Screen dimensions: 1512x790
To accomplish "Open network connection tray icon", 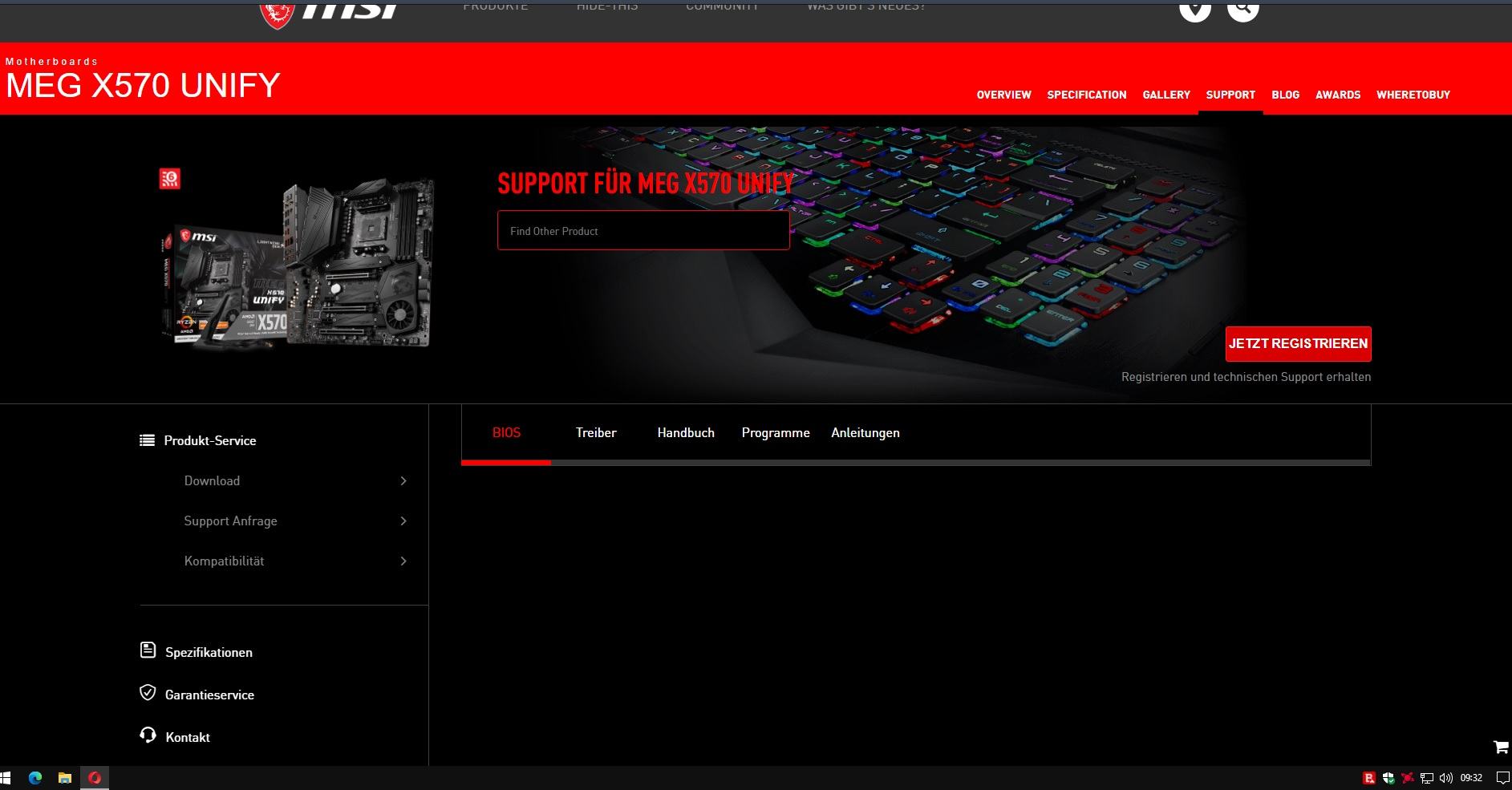I will [x=1426, y=778].
